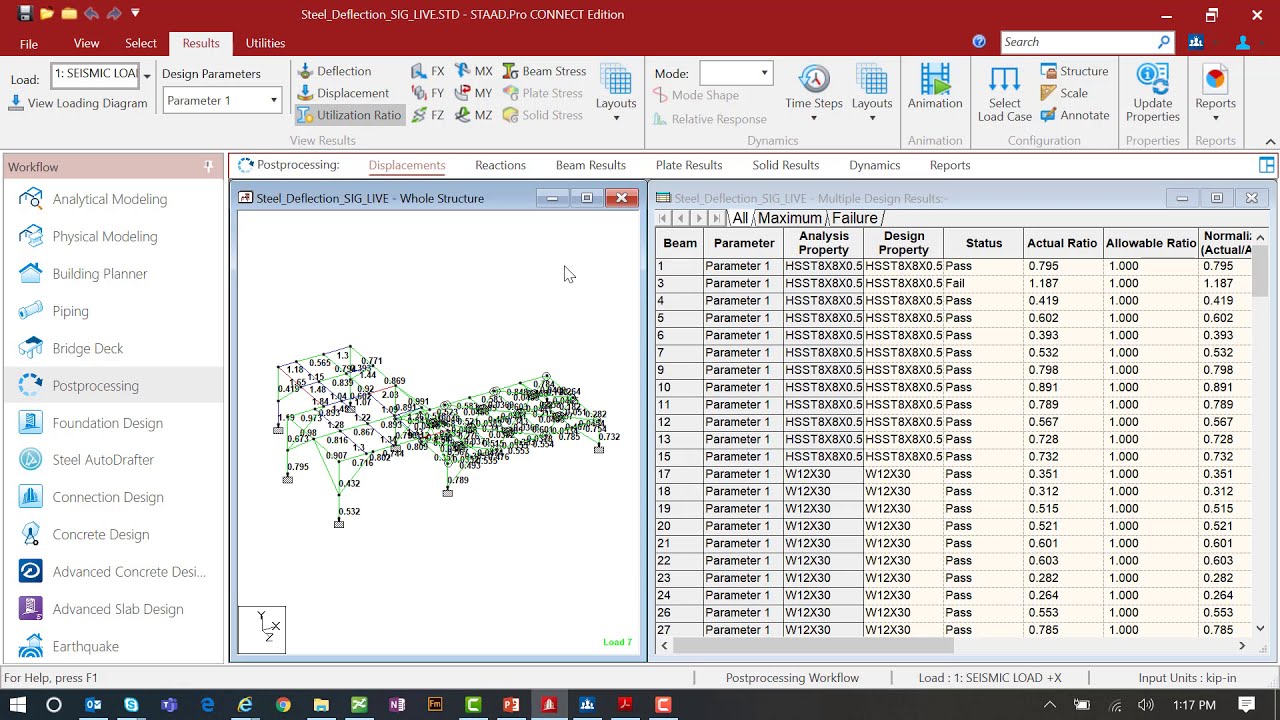Show Beam Stress results
Viewport: 1280px width, 720px height.
[x=544, y=71]
